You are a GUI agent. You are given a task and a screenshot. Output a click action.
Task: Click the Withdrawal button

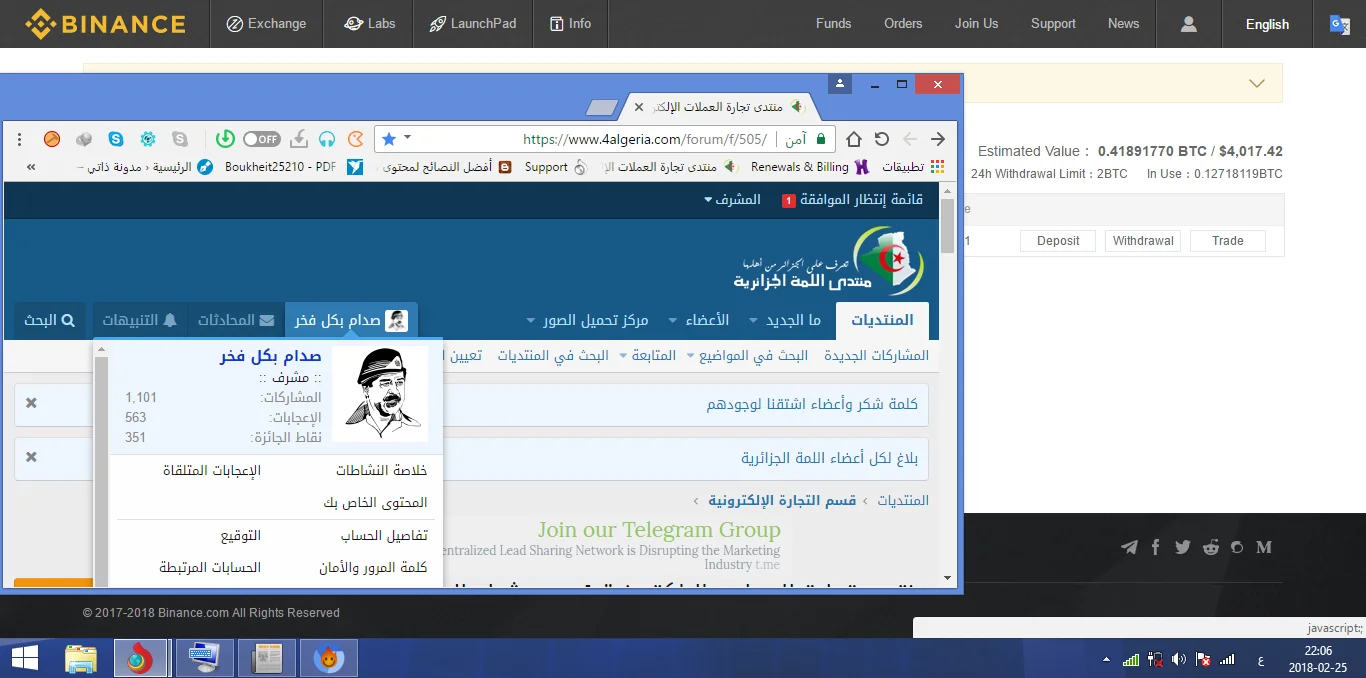(1143, 241)
